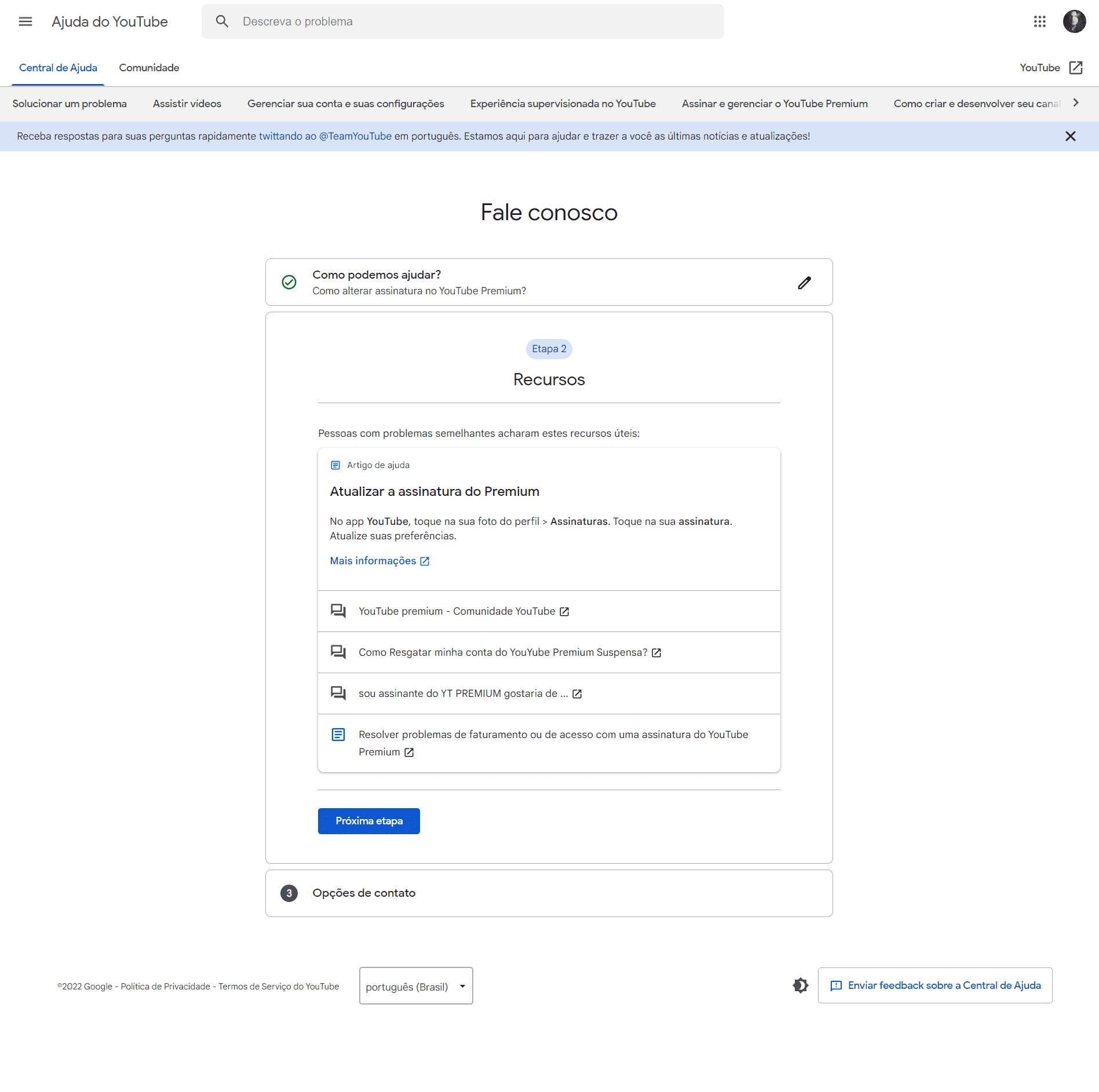Click Atualizar a assinatura do Premium heading
The width and height of the screenshot is (1099, 1092).
coord(435,491)
